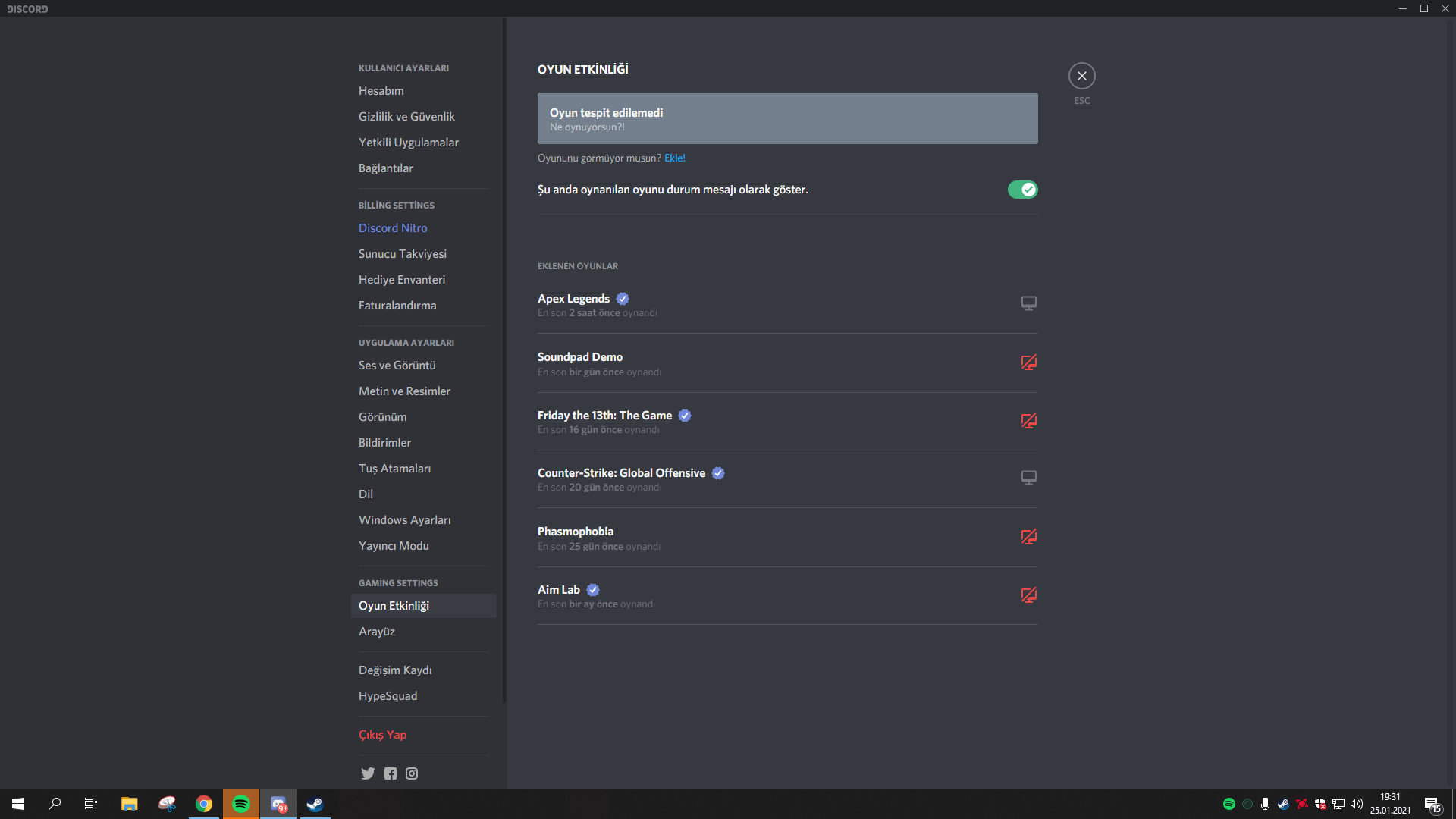Open Yetkili Uygulamalar settings
Screen dimensions: 1456x819
[x=424, y=143]
